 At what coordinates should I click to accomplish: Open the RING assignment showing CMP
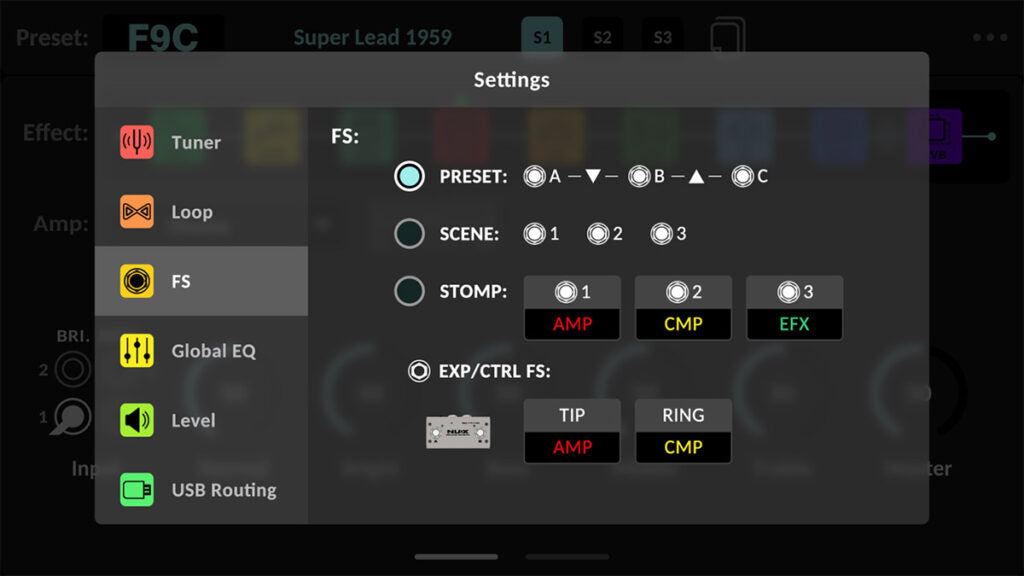click(x=683, y=430)
